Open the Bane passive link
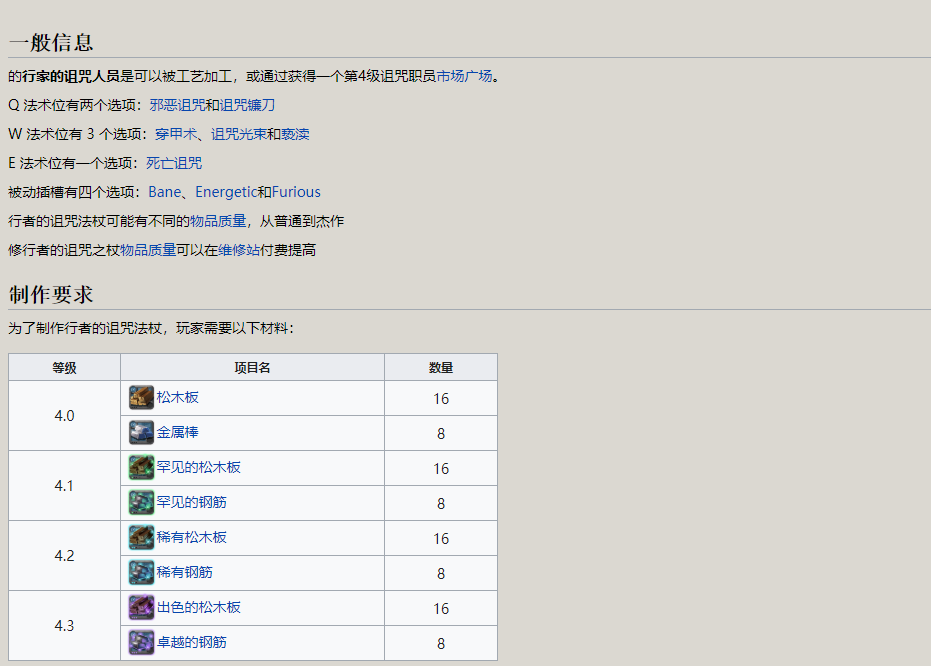 coord(164,192)
